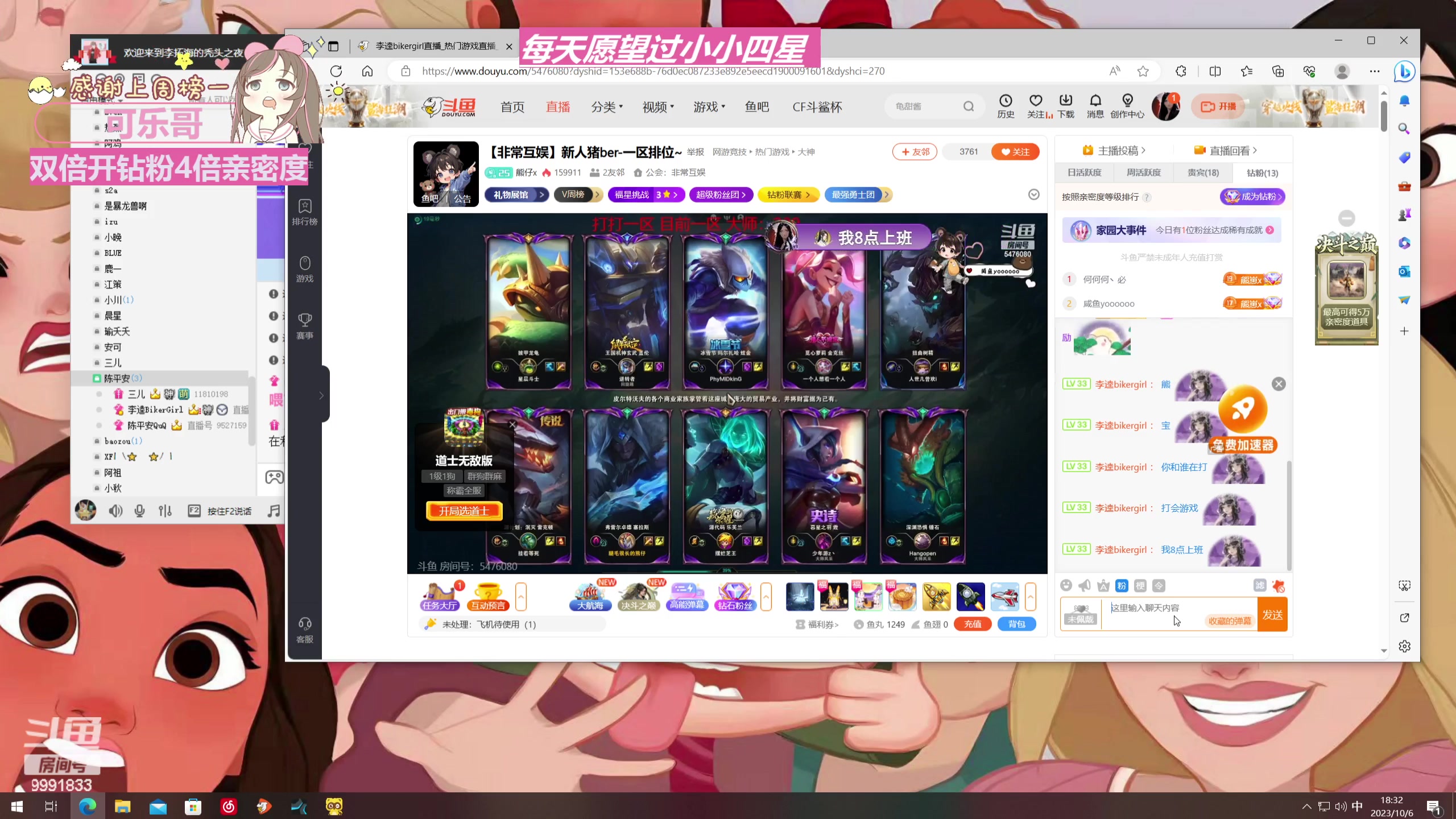Click the music note icon in voice chat

[x=274, y=511]
